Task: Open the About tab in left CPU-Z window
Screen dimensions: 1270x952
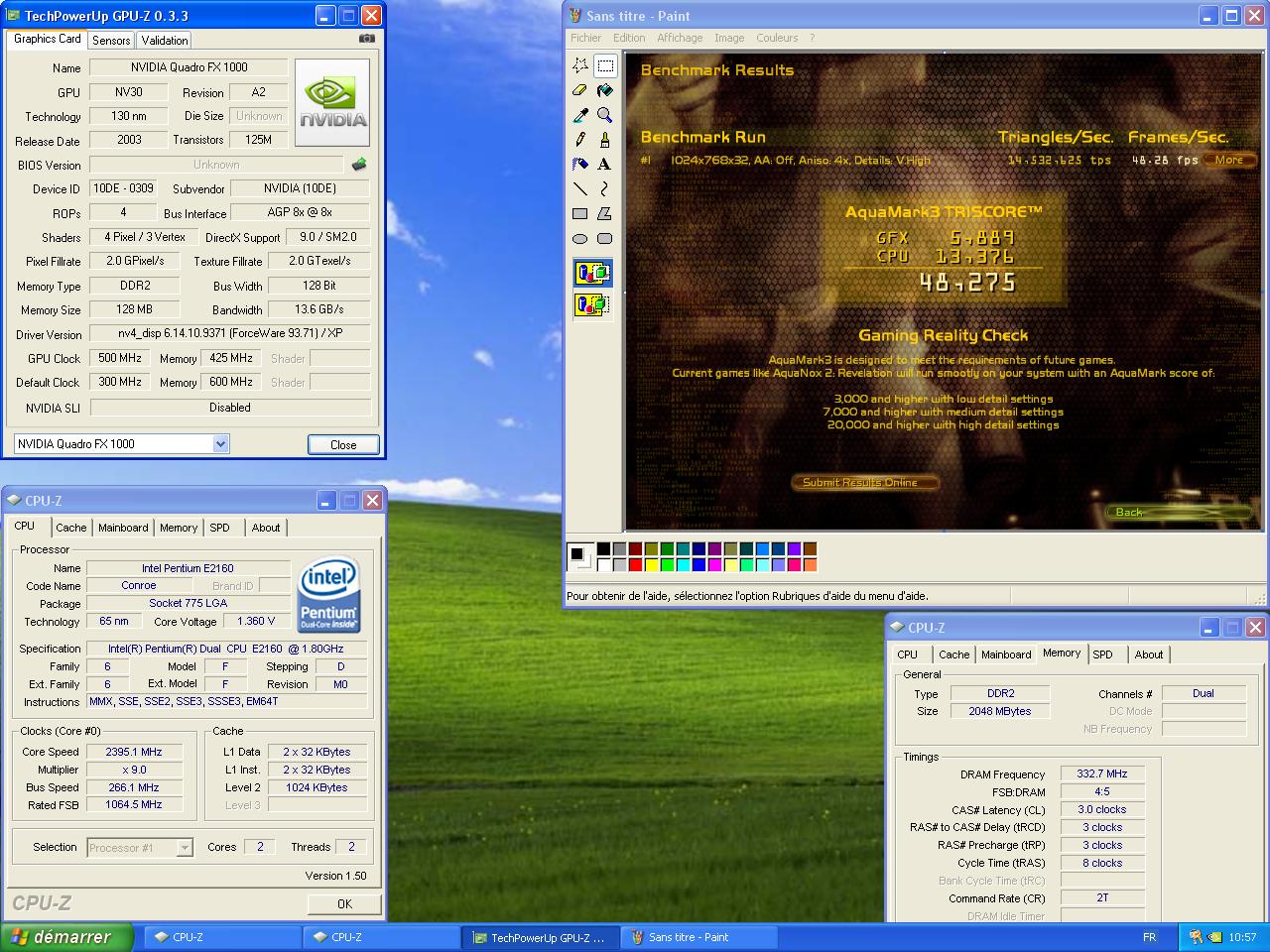Action: (266, 528)
